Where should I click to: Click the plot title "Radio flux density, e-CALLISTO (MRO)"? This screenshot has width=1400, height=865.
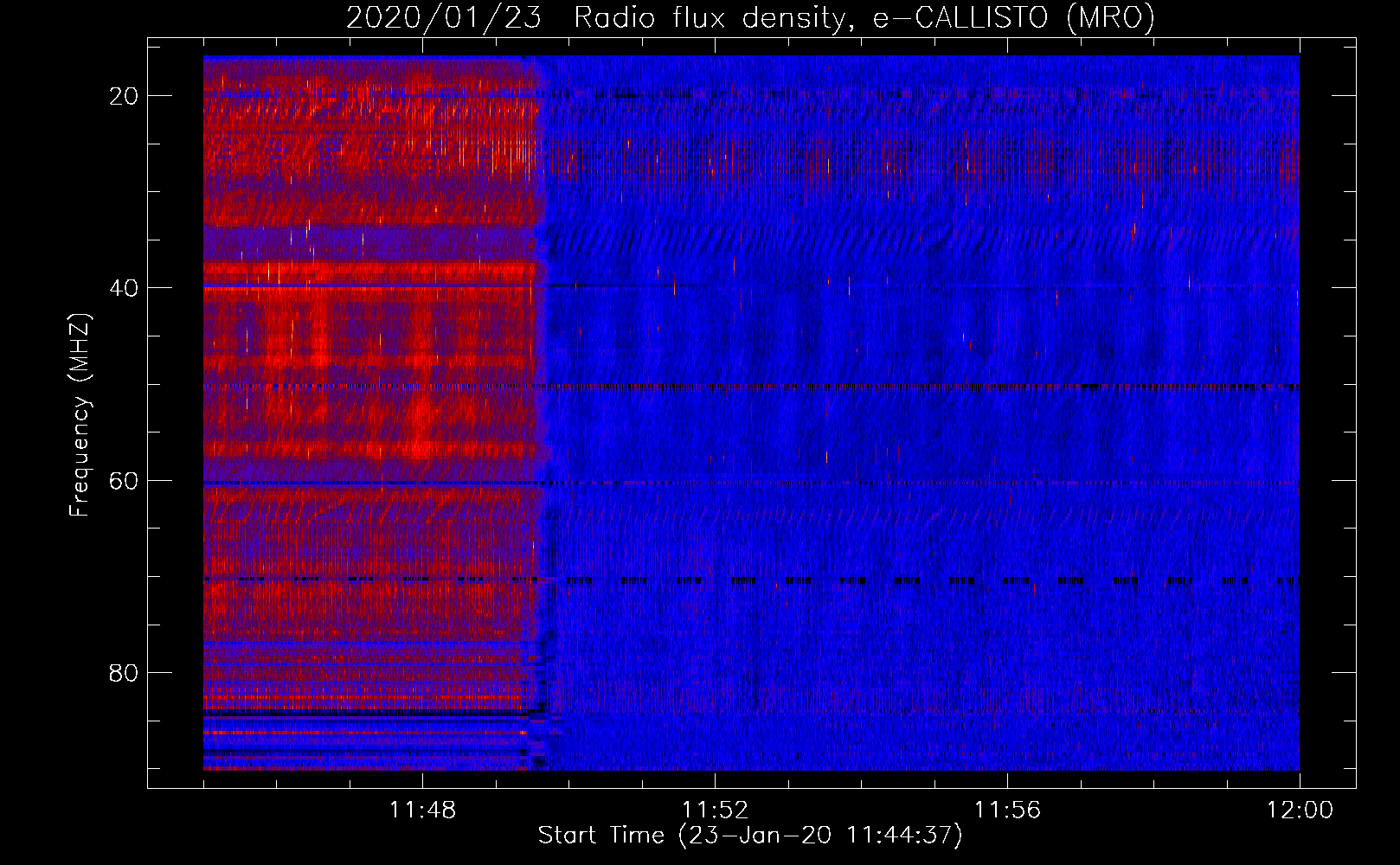[x=864, y=17]
